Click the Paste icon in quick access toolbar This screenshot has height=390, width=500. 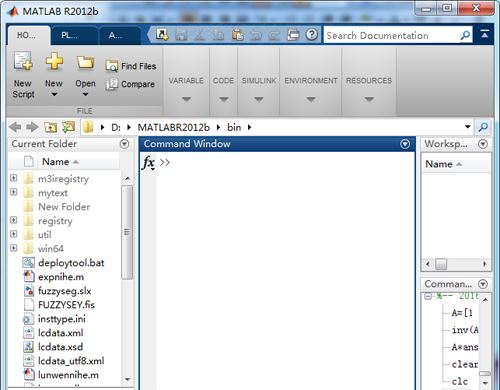click(237, 35)
